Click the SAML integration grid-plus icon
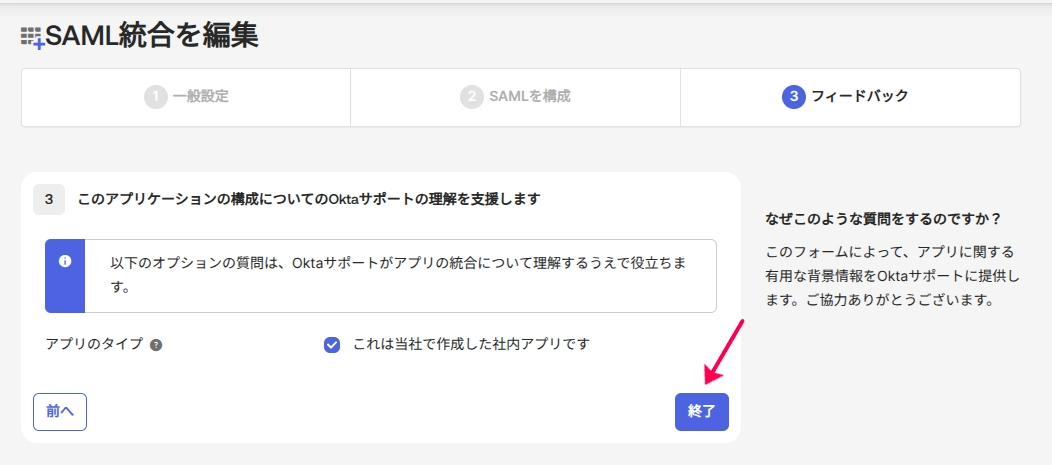This screenshot has width=1052, height=465. 32,38
